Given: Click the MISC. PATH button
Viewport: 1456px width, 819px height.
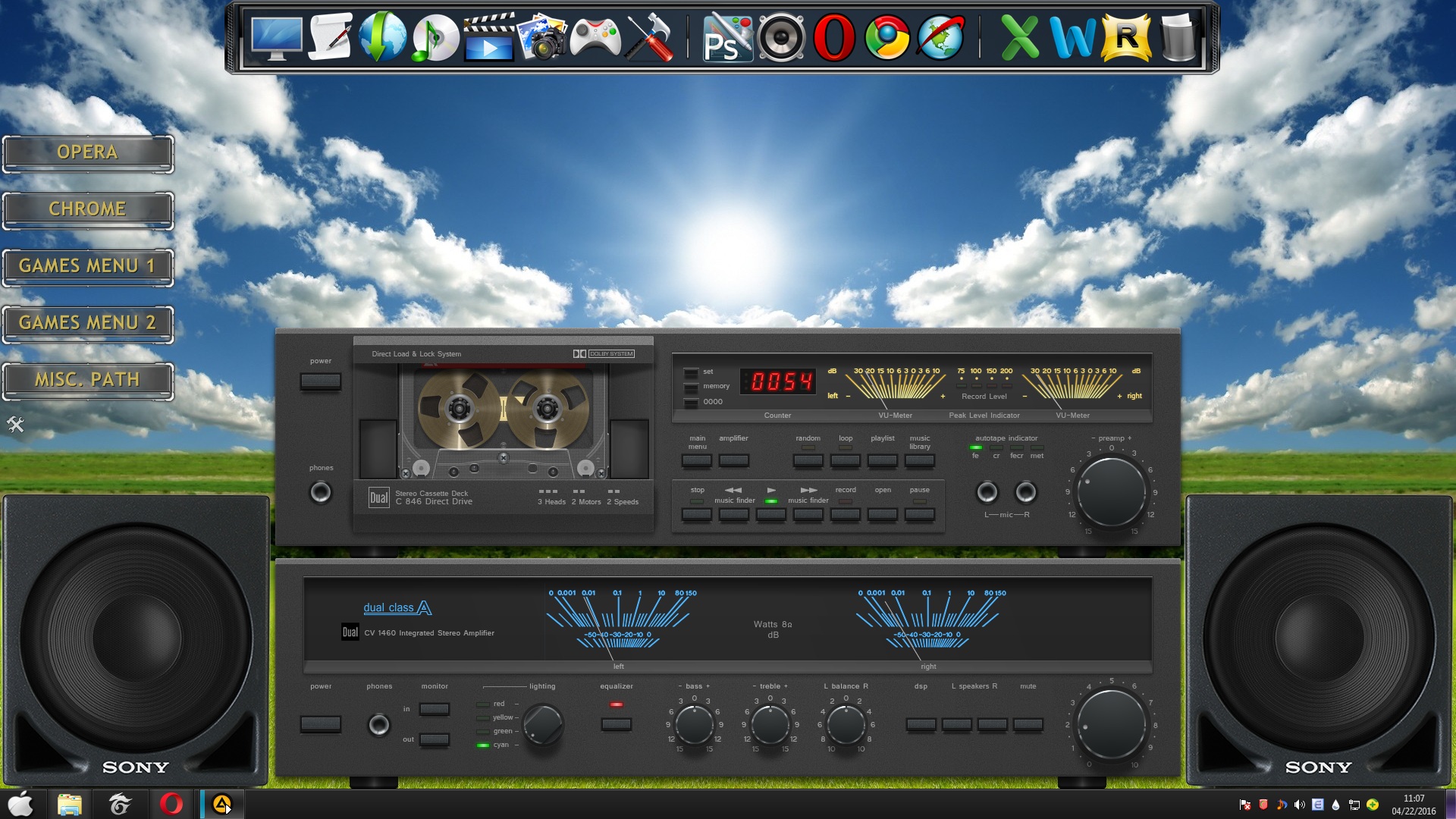Looking at the screenshot, I should [x=88, y=381].
